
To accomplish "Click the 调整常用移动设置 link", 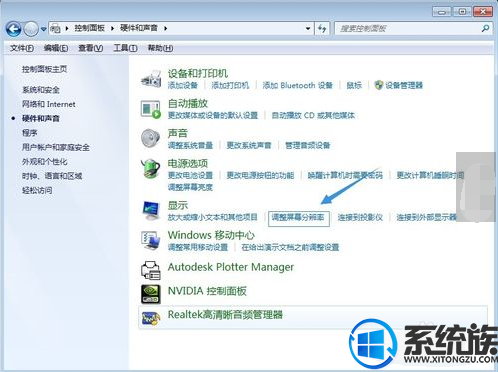I will 198,247.
